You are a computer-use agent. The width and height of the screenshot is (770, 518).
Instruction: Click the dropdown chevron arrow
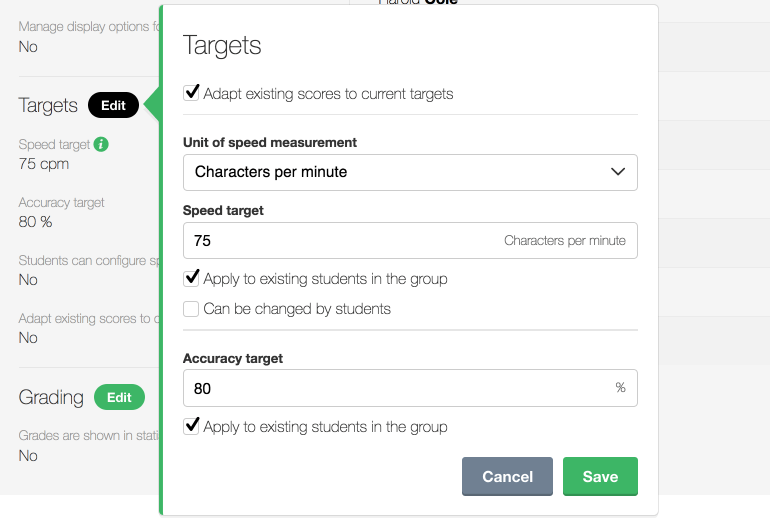tap(618, 172)
